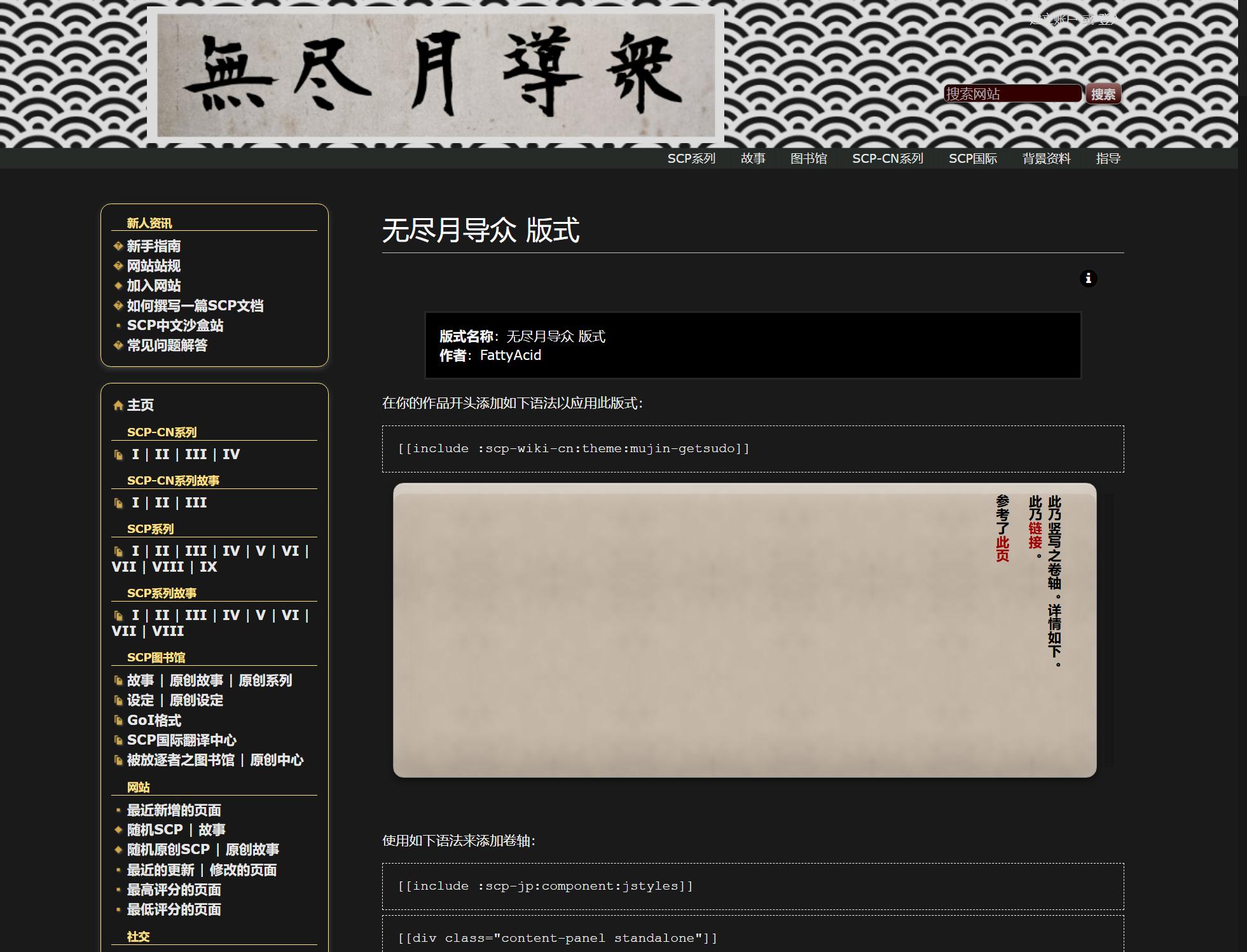The height and width of the screenshot is (952, 1247).
Task: Click the diamond icon next to 随机SCP｜故事
Action: [x=117, y=830]
